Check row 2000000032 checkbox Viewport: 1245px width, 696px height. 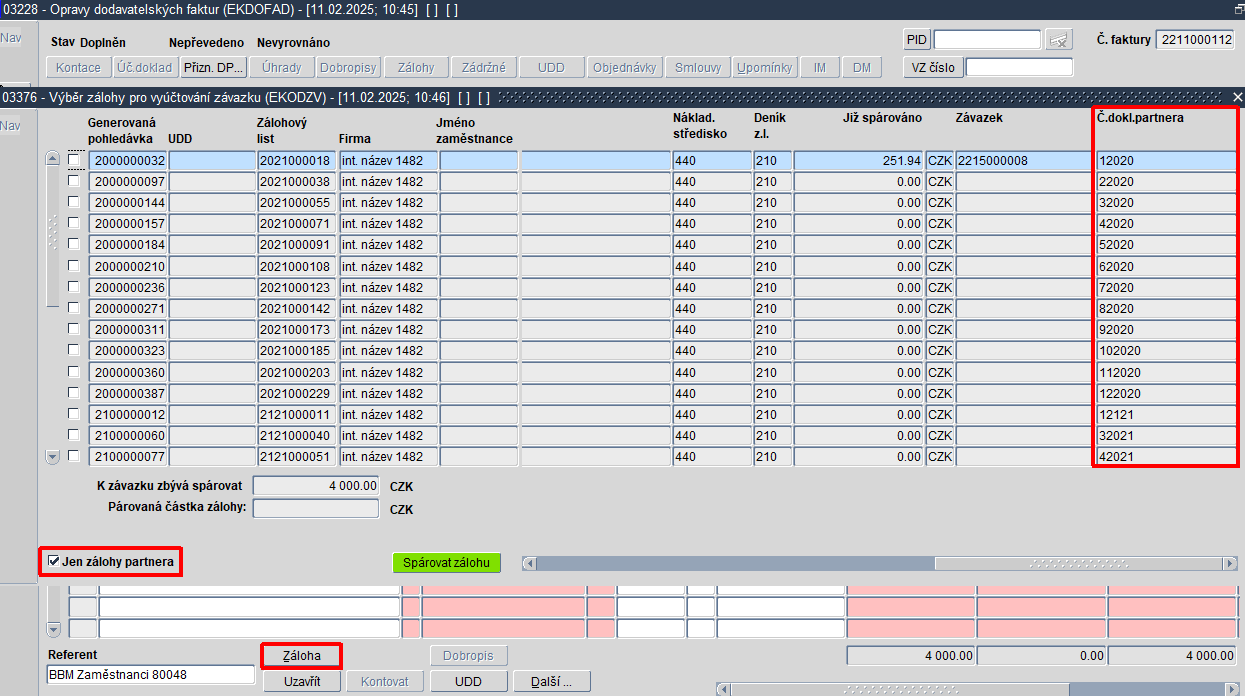click(x=74, y=160)
